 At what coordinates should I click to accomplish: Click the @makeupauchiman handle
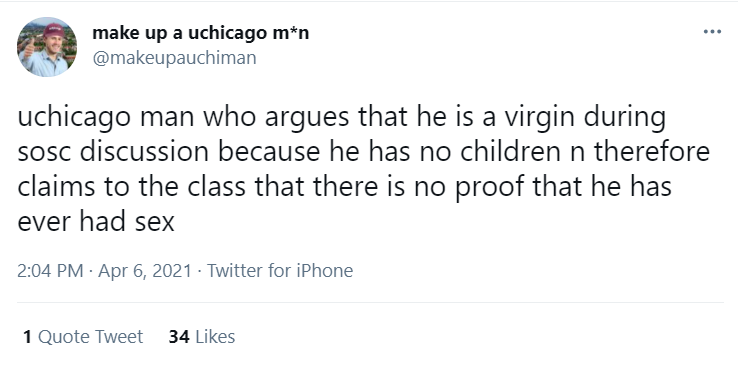tap(174, 58)
